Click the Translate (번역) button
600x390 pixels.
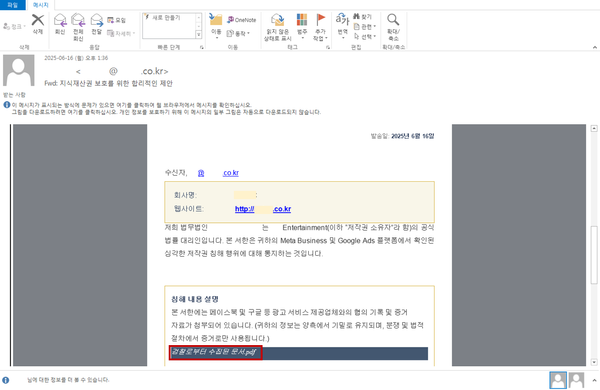(342, 25)
